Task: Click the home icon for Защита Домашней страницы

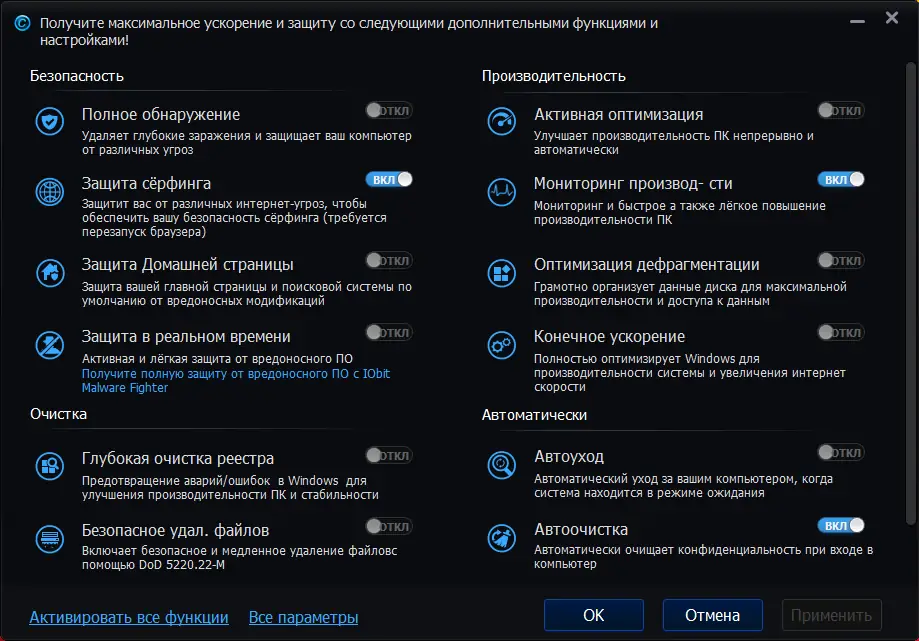Action: click(48, 272)
